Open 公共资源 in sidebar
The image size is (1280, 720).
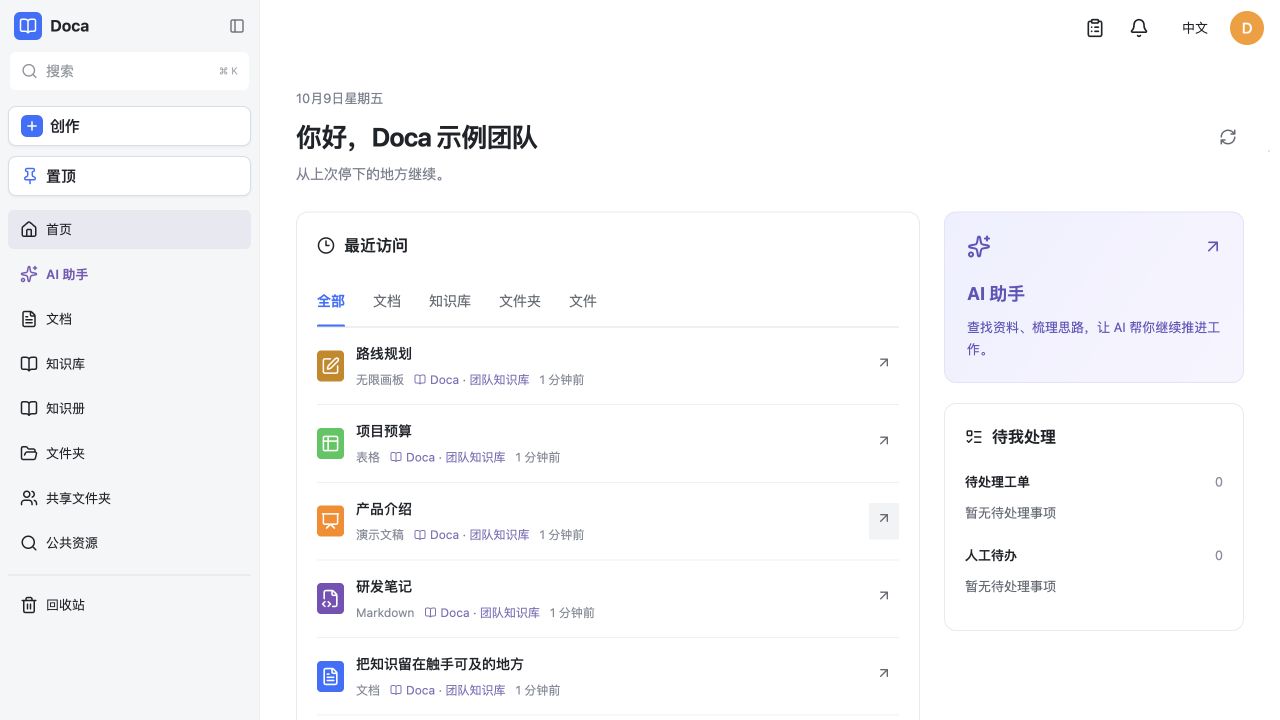point(130,543)
